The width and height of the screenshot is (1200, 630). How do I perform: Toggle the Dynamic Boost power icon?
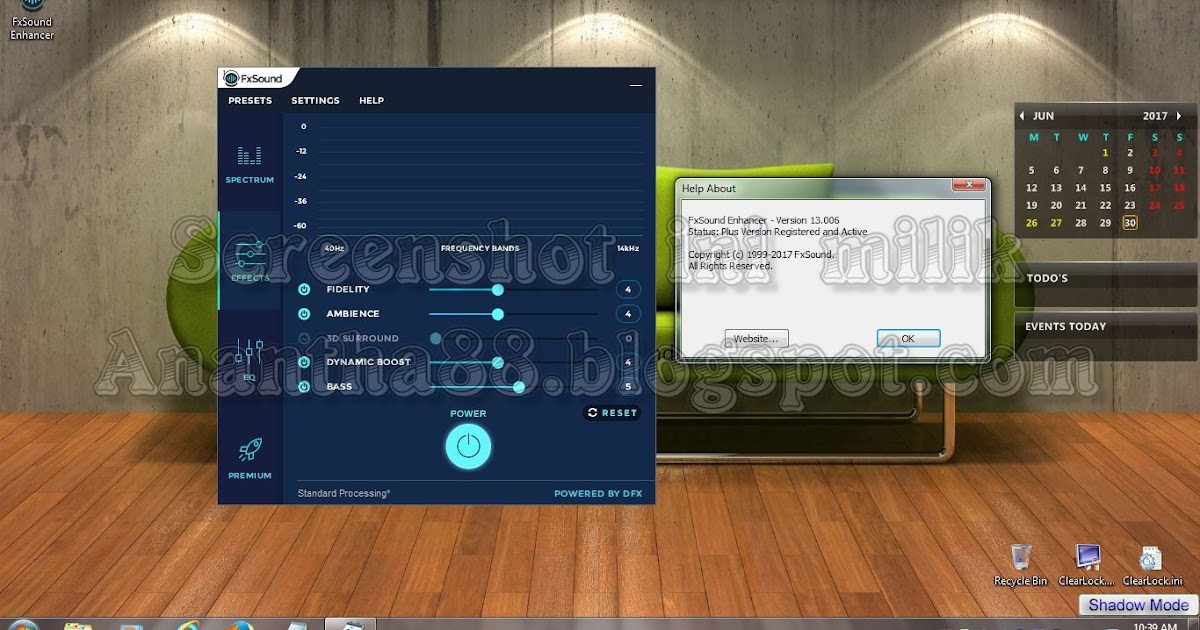(304, 362)
